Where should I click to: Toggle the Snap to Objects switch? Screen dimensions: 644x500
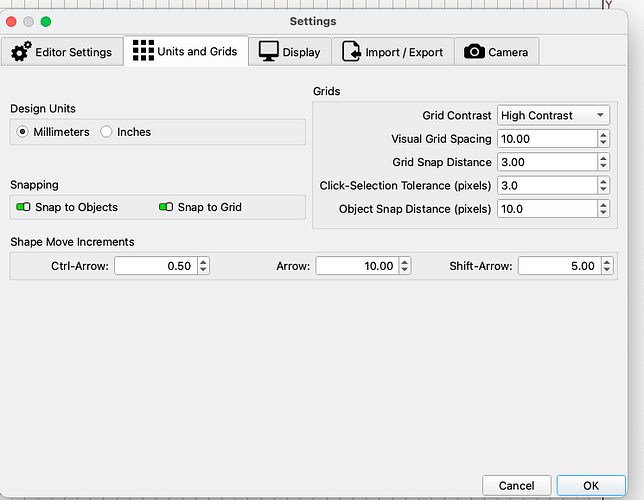pyautogui.click(x=23, y=208)
